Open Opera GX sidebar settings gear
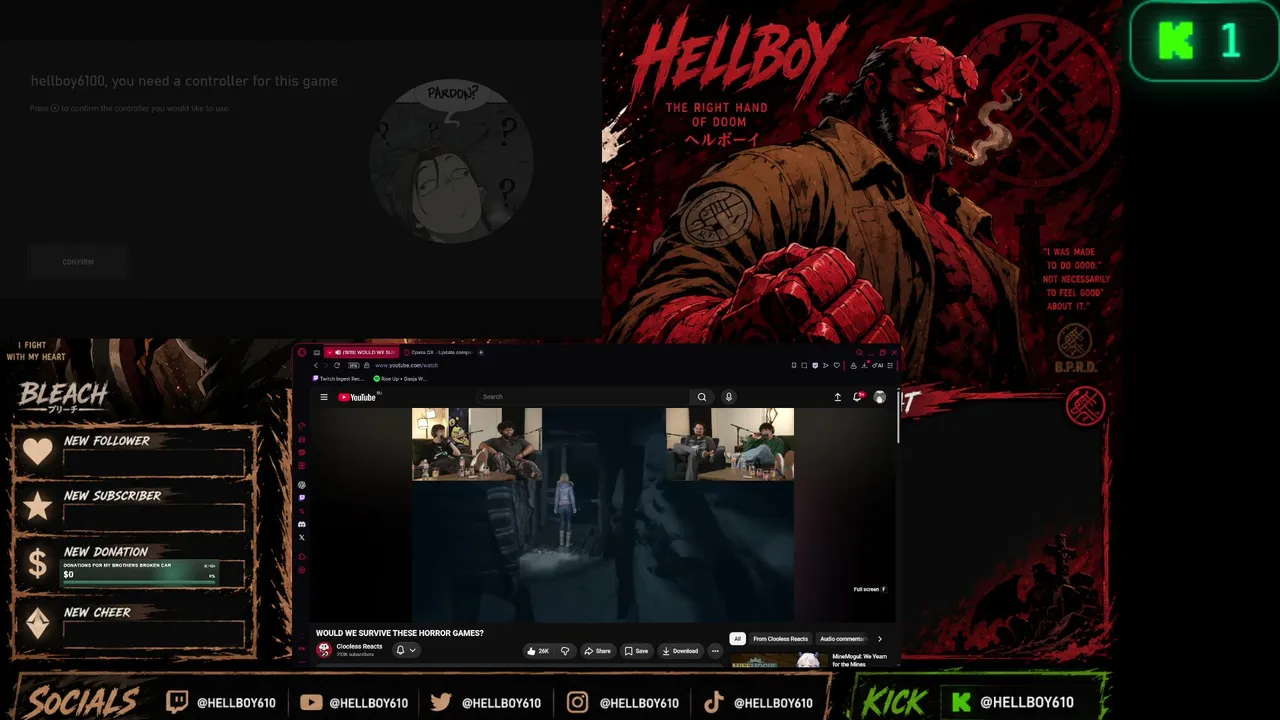 [302, 570]
